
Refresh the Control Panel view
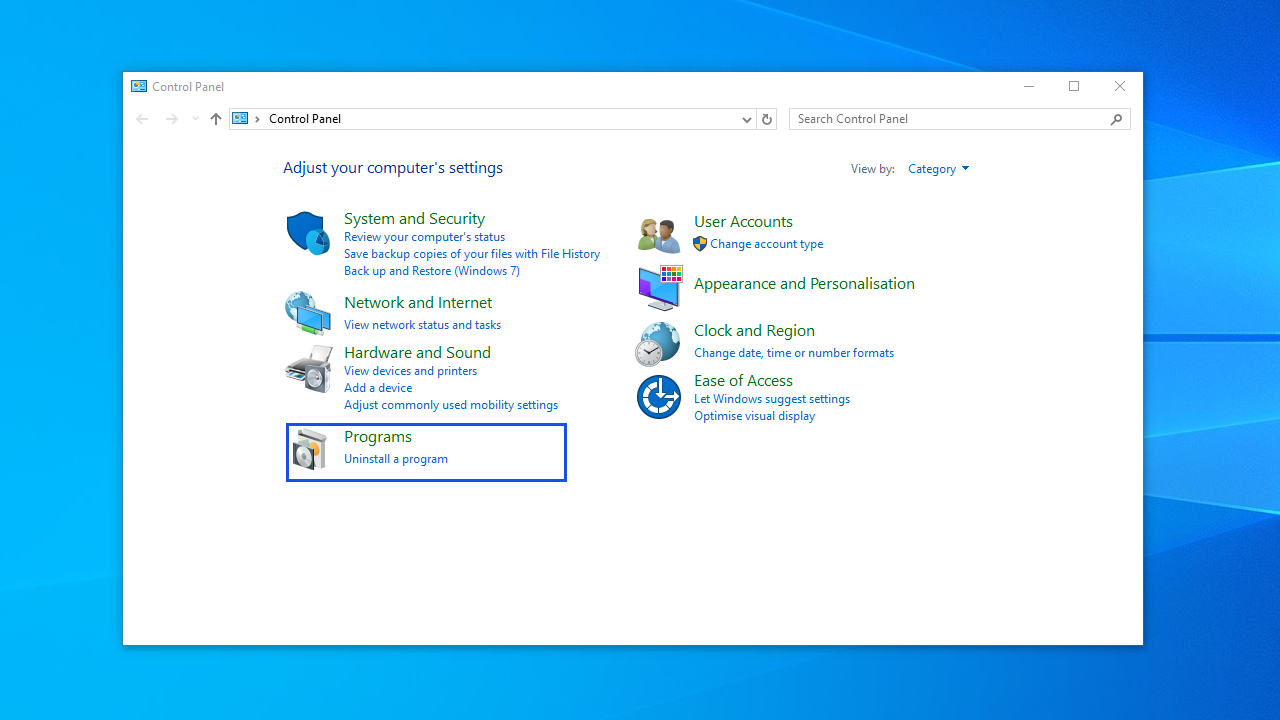767,119
